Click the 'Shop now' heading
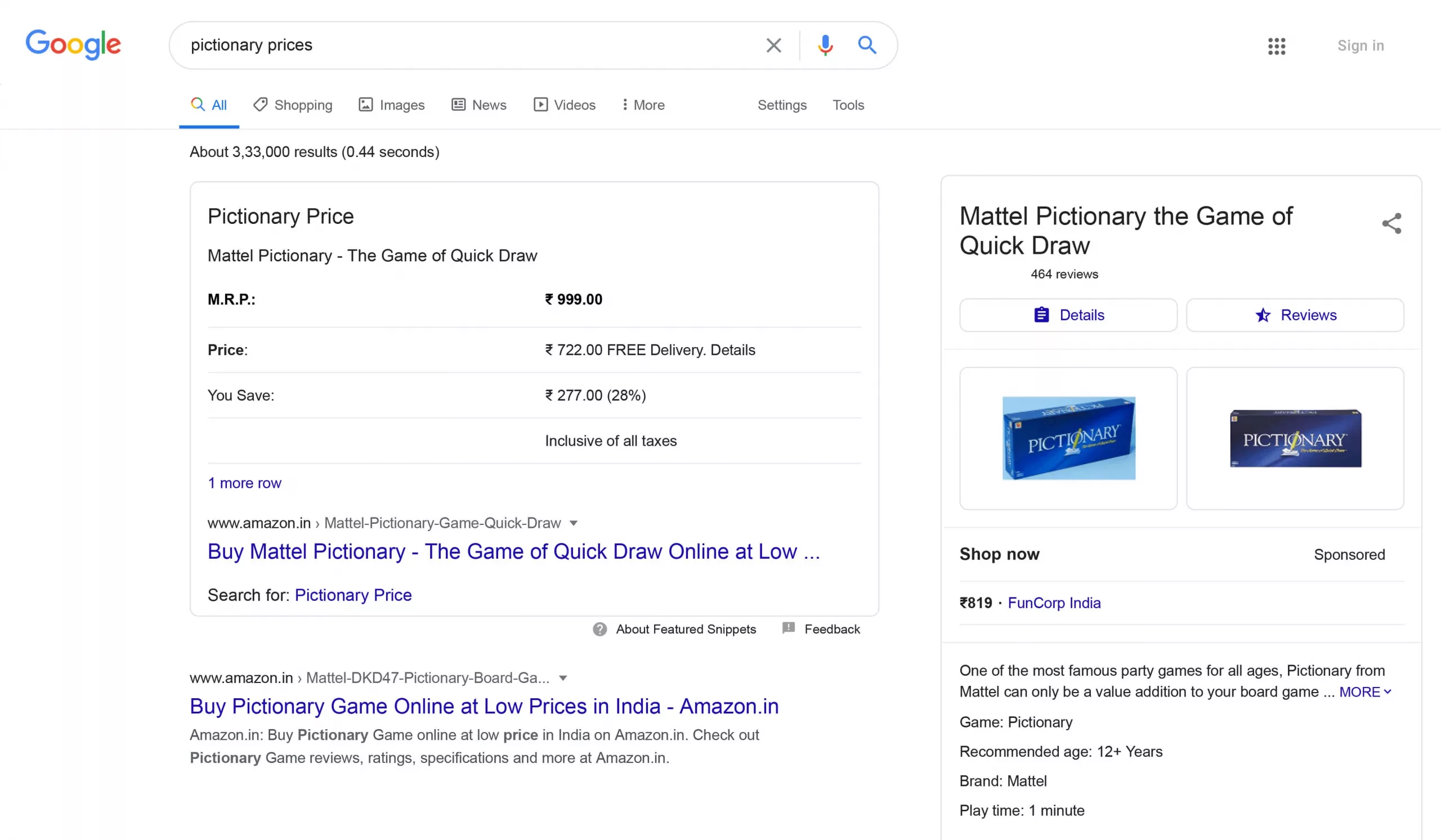Viewport: 1441px width, 840px height. 999,554
